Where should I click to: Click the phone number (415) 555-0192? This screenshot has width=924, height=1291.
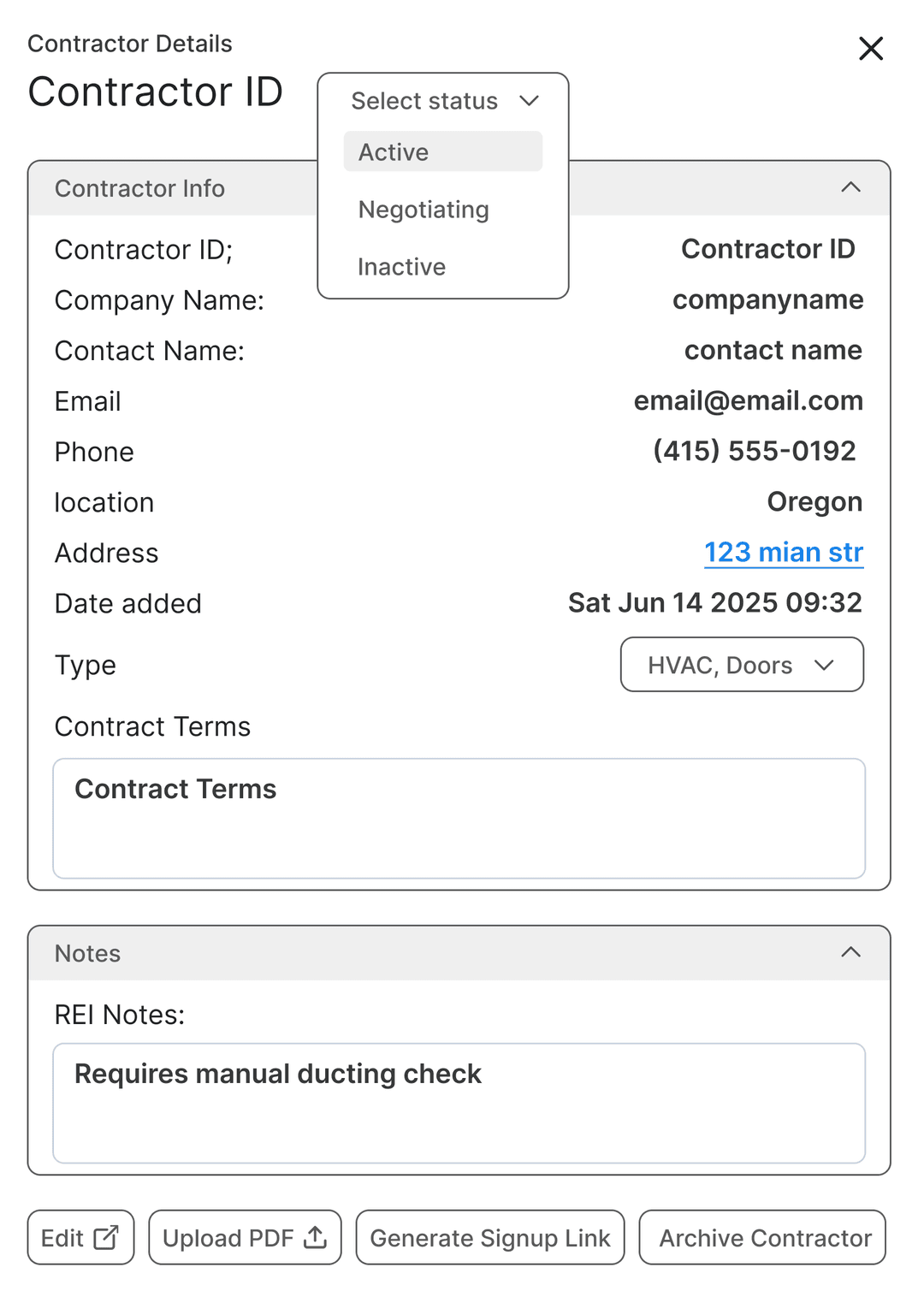coord(754,451)
